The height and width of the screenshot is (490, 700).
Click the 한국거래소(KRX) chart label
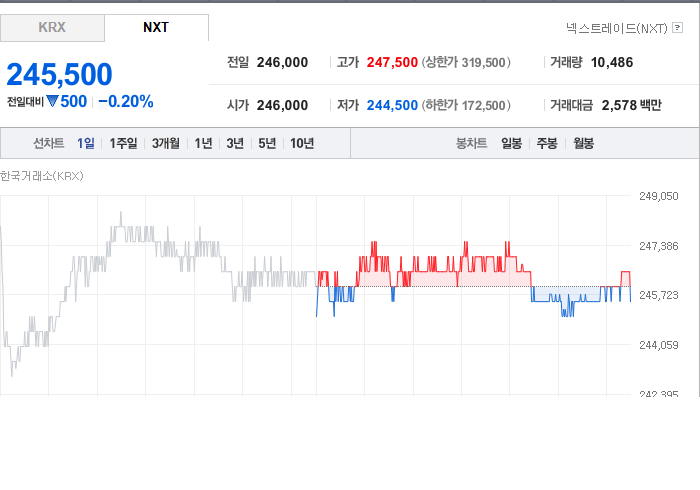click(x=42, y=176)
